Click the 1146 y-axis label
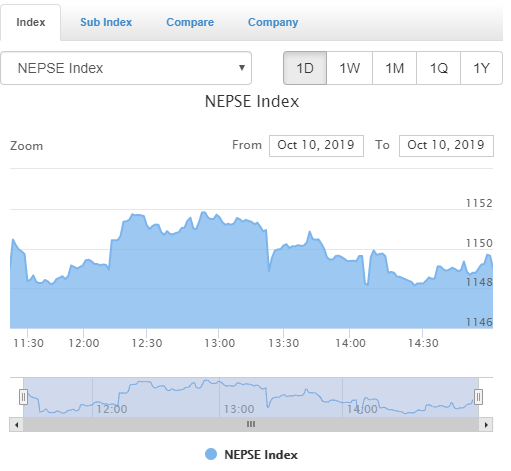511x471 pixels. point(479,322)
